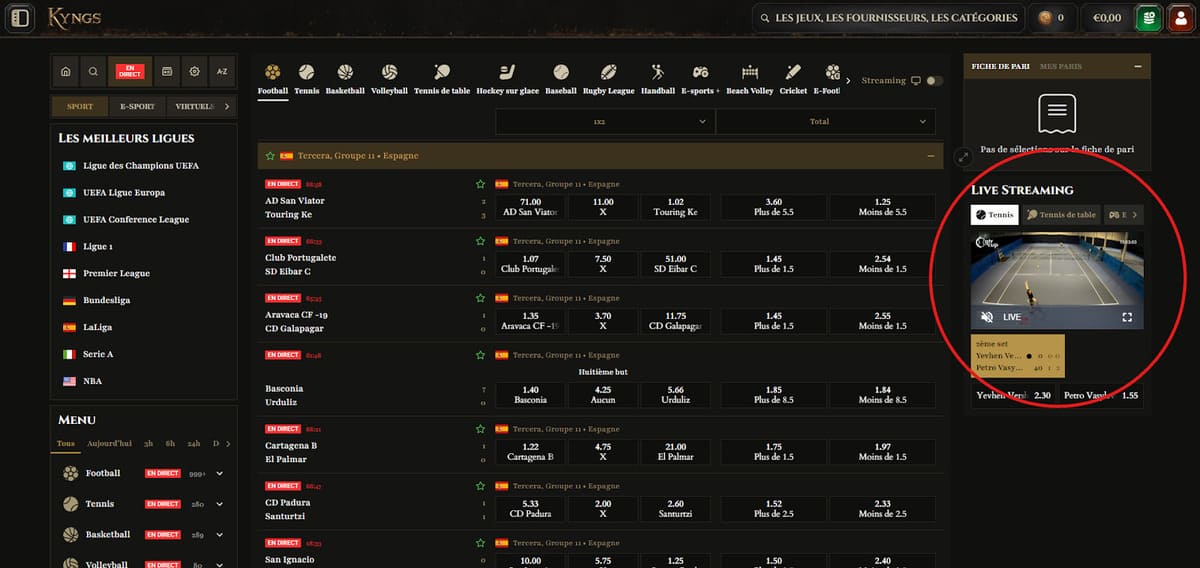Select E-sports + in sports bar
Image resolution: width=1200 pixels, height=568 pixels.
[x=701, y=79]
